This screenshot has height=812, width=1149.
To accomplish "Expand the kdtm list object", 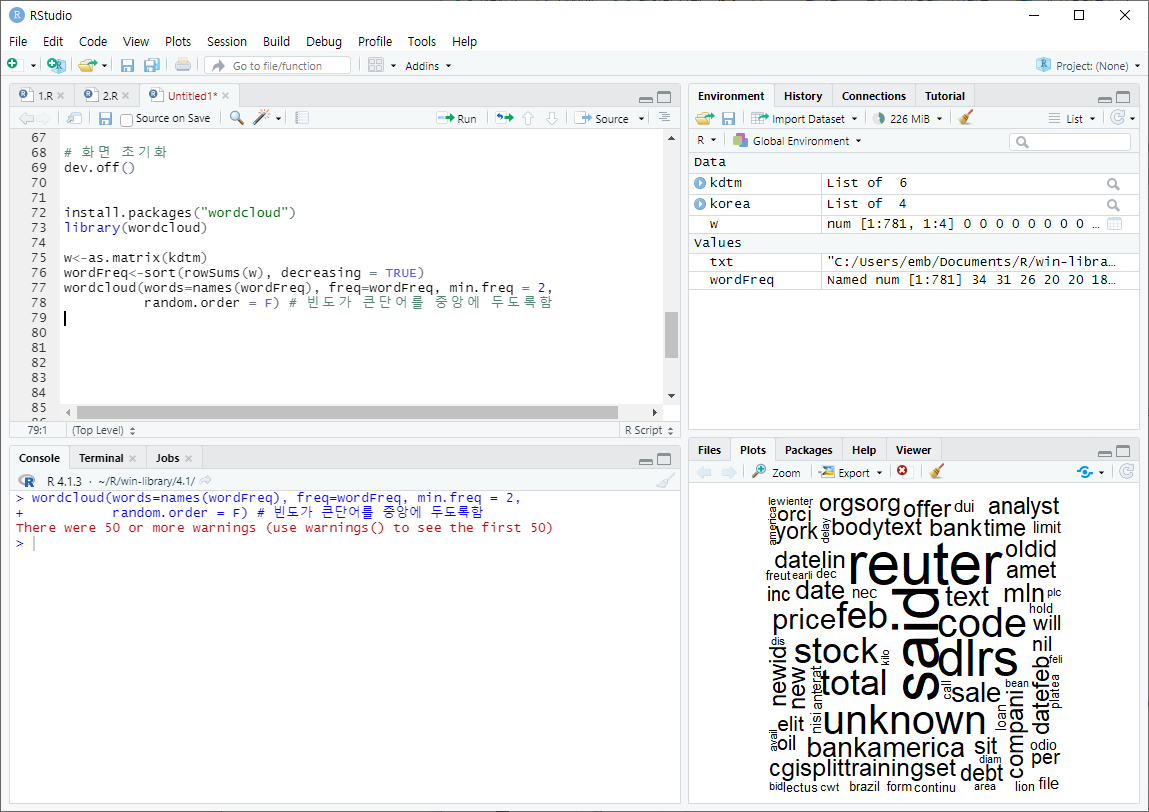I will (x=700, y=183).
